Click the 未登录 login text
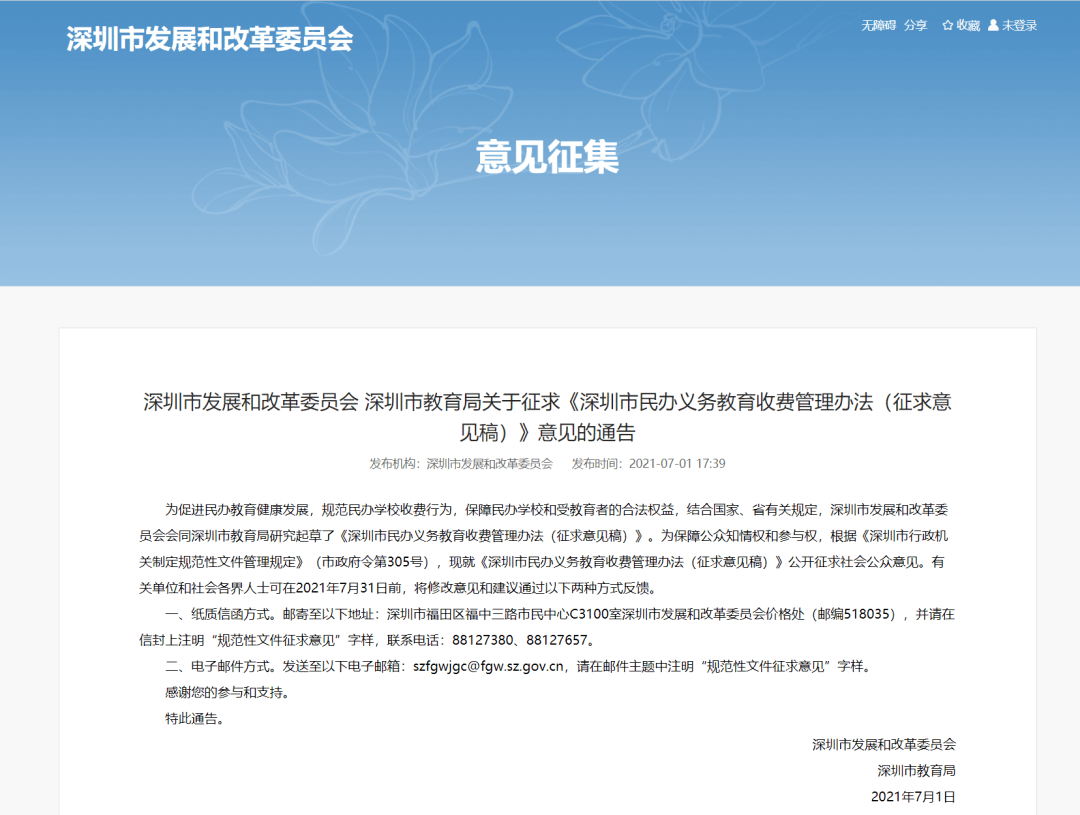This screenshot has width=1080, height=815. tap(1020, 26)
